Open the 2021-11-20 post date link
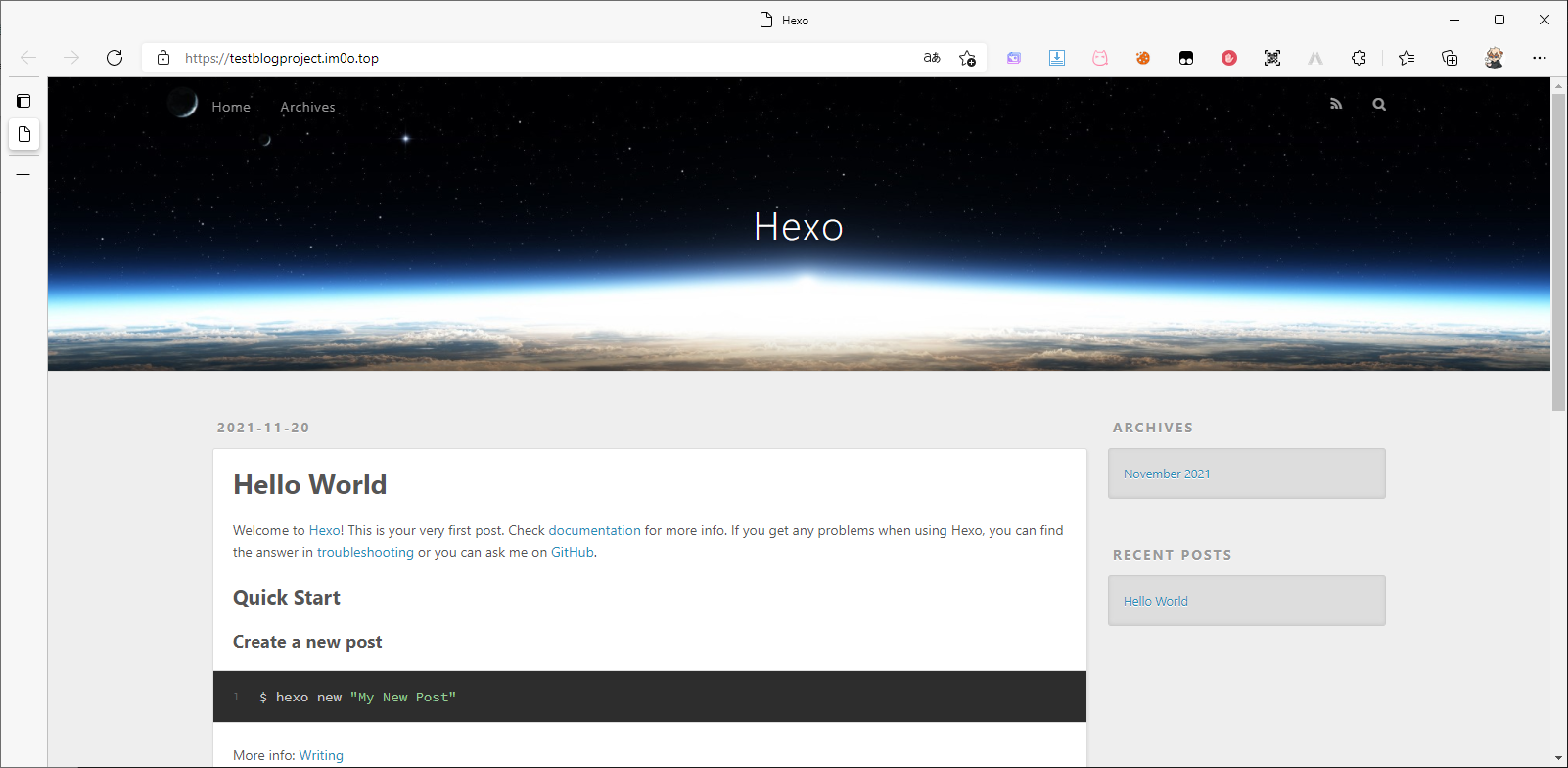 [x=263, y=428]
